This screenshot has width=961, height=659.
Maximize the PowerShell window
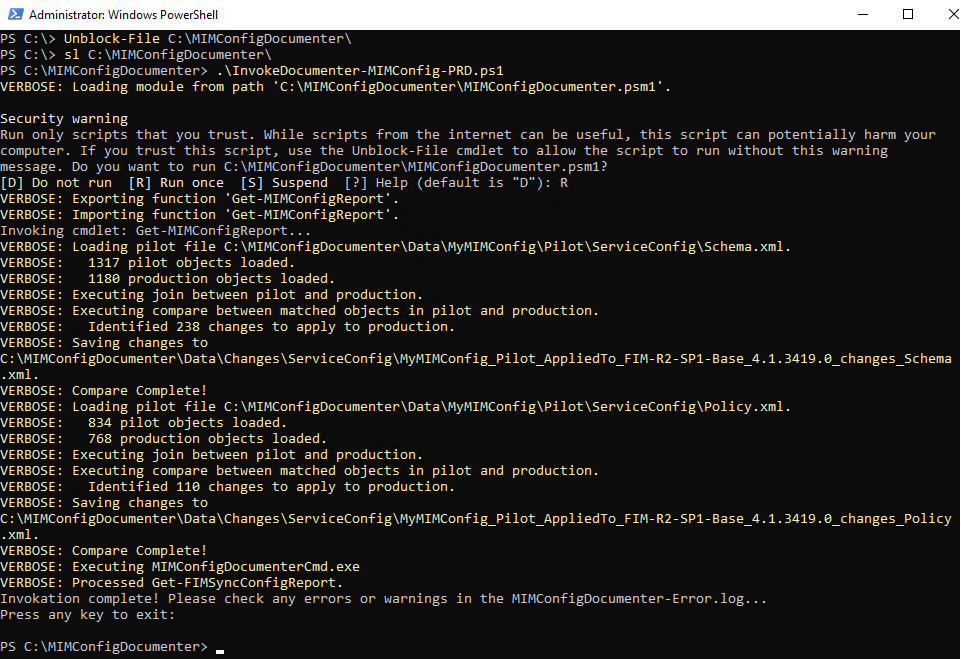(908, 14)
